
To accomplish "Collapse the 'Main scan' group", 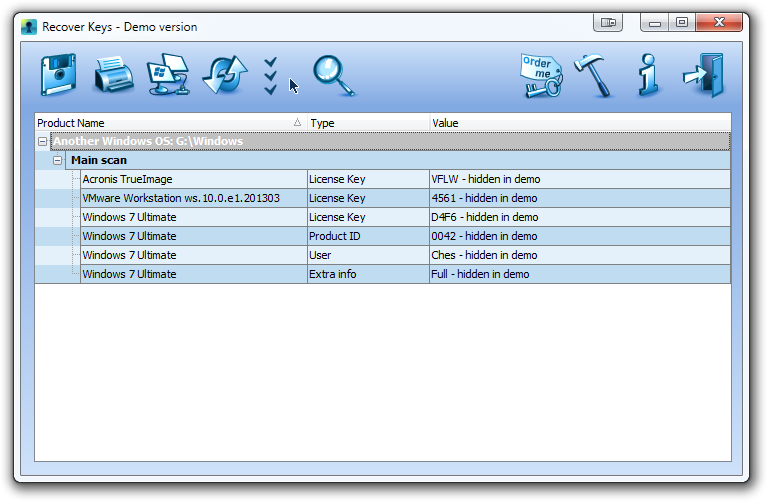I will 57,160.
